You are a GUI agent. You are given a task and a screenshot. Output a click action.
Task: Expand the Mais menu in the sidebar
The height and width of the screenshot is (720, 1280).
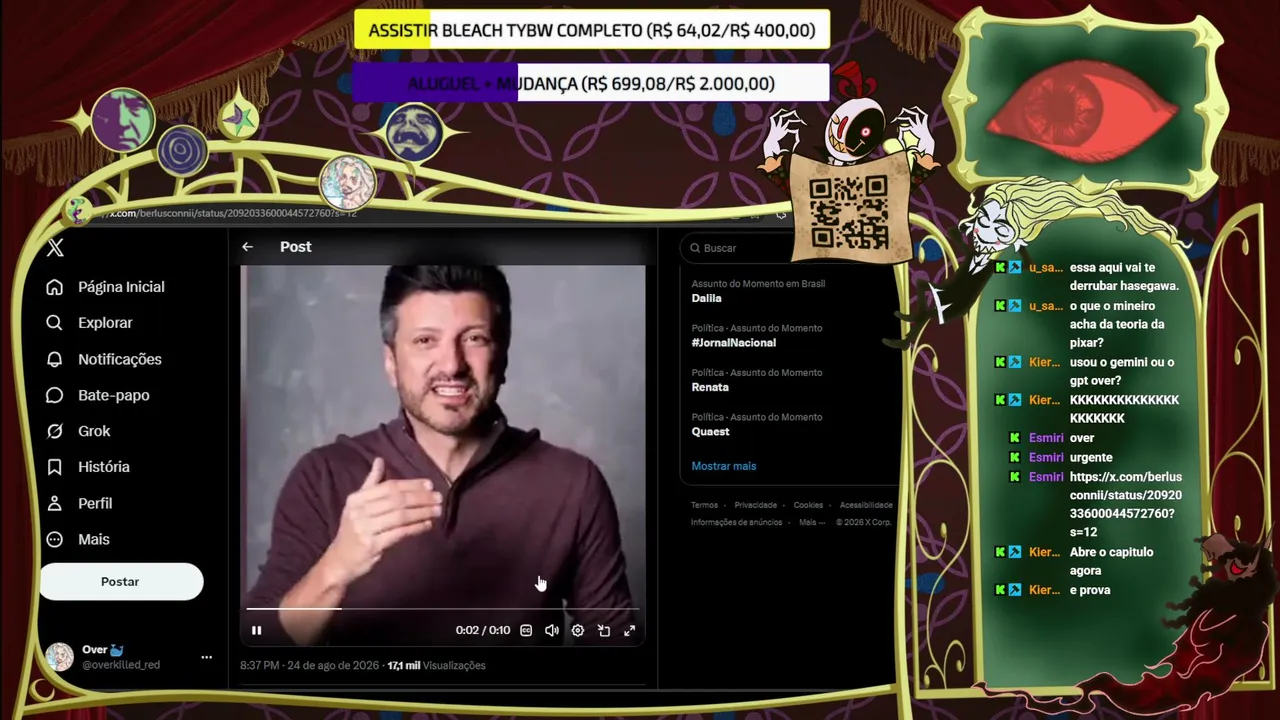pyautogui.click(x=78, y=539)
